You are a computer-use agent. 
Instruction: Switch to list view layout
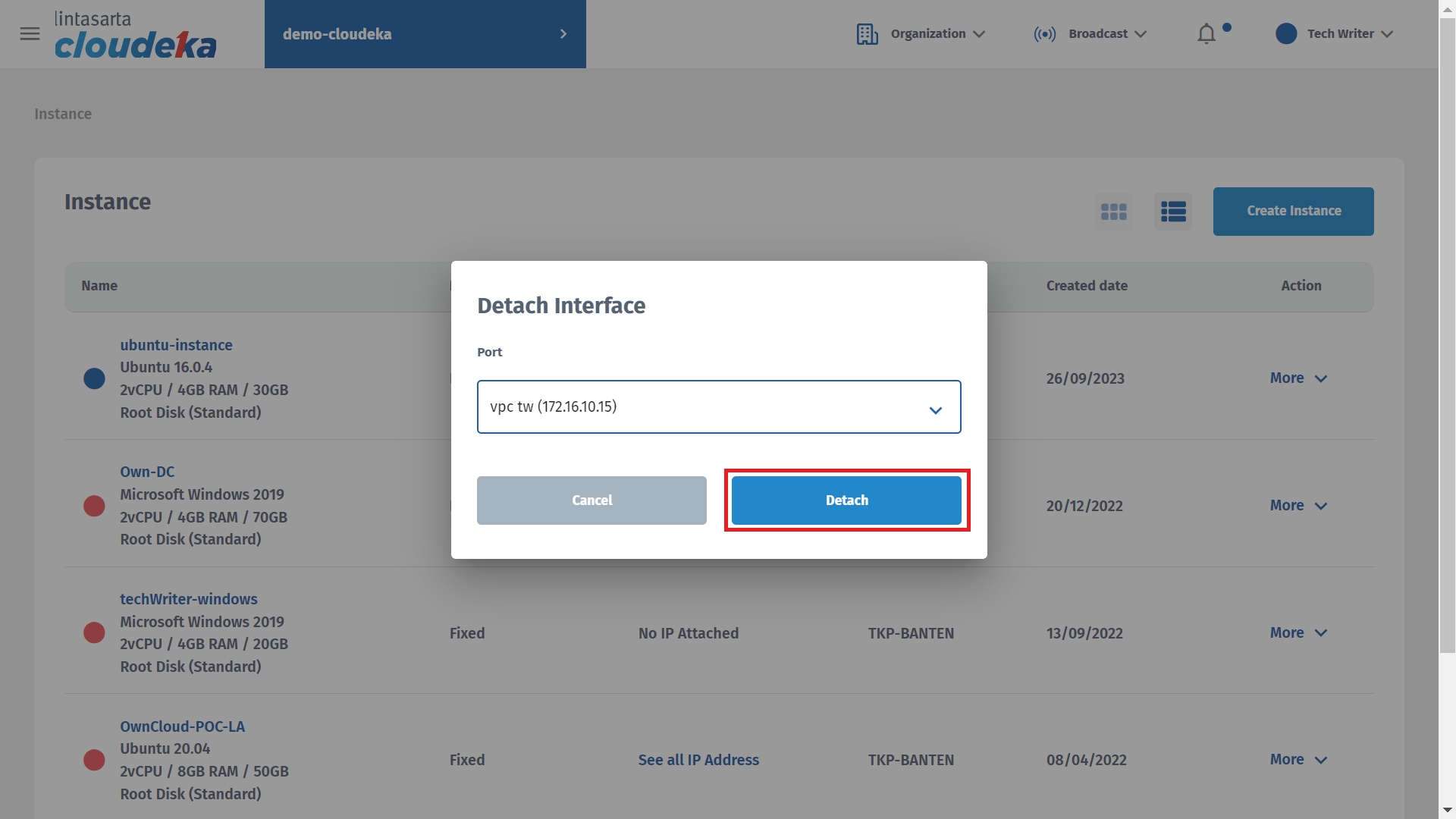(1172, 212)
